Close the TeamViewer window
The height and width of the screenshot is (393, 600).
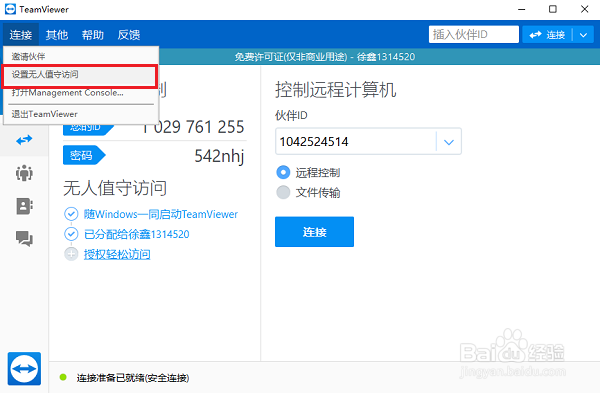click(584, 9)
